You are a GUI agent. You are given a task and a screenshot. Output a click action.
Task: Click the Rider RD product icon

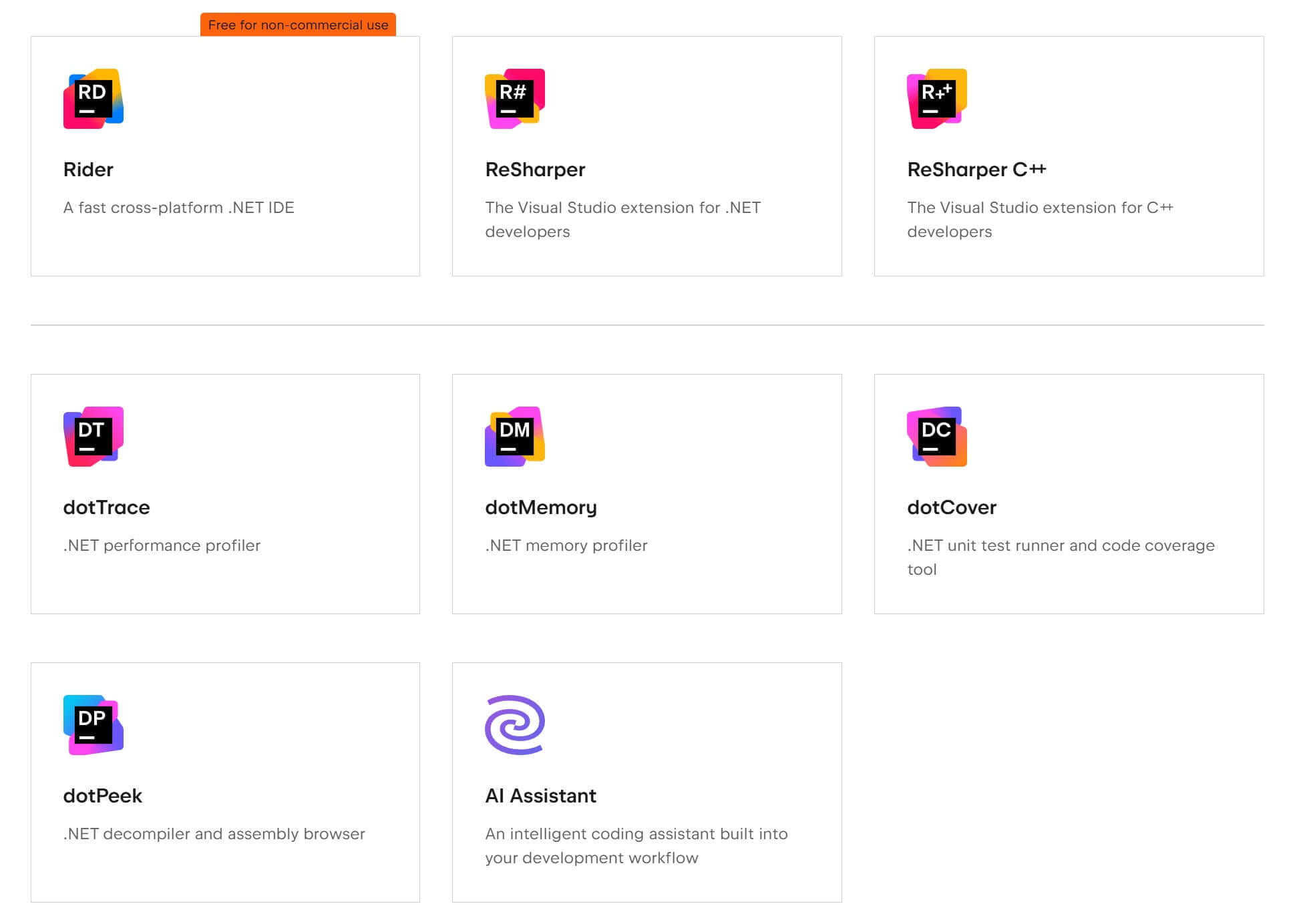coord(94,99)
